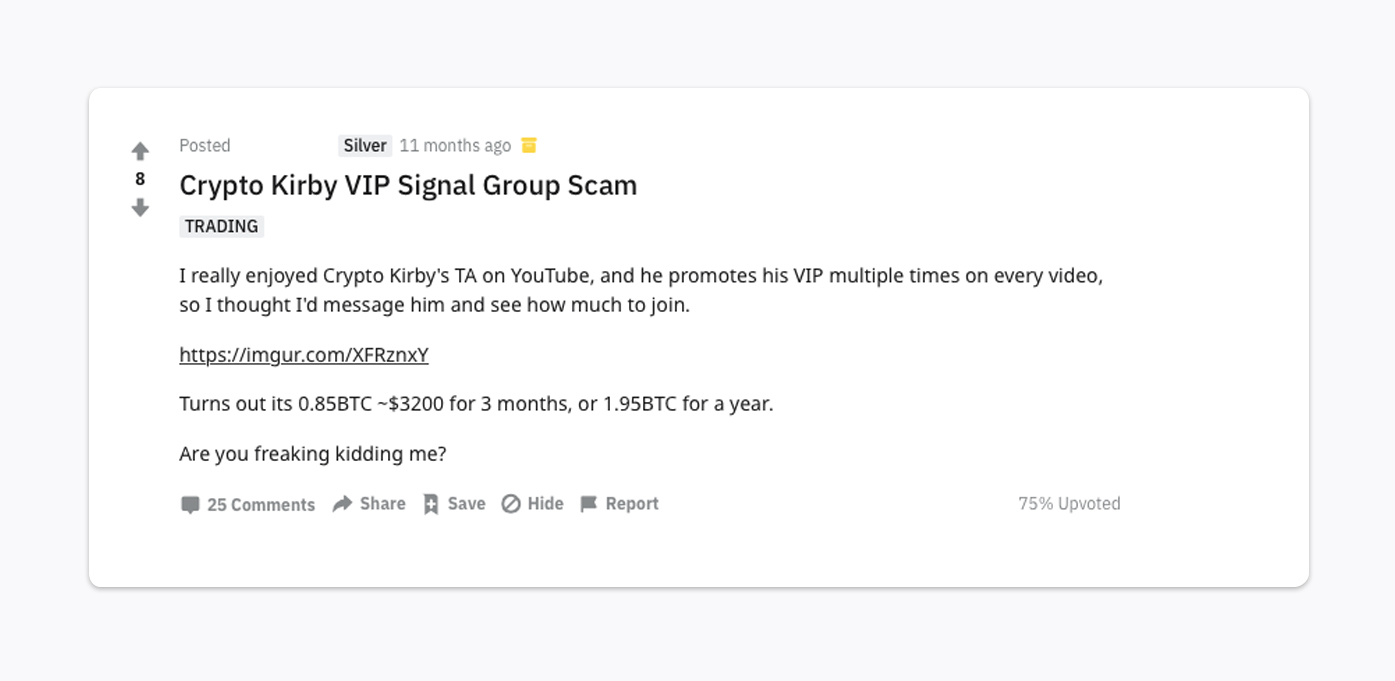Click the Hide crossed-circle icon
The width and height of the screenshot is (1395, 681).
(x=510, y=503)
